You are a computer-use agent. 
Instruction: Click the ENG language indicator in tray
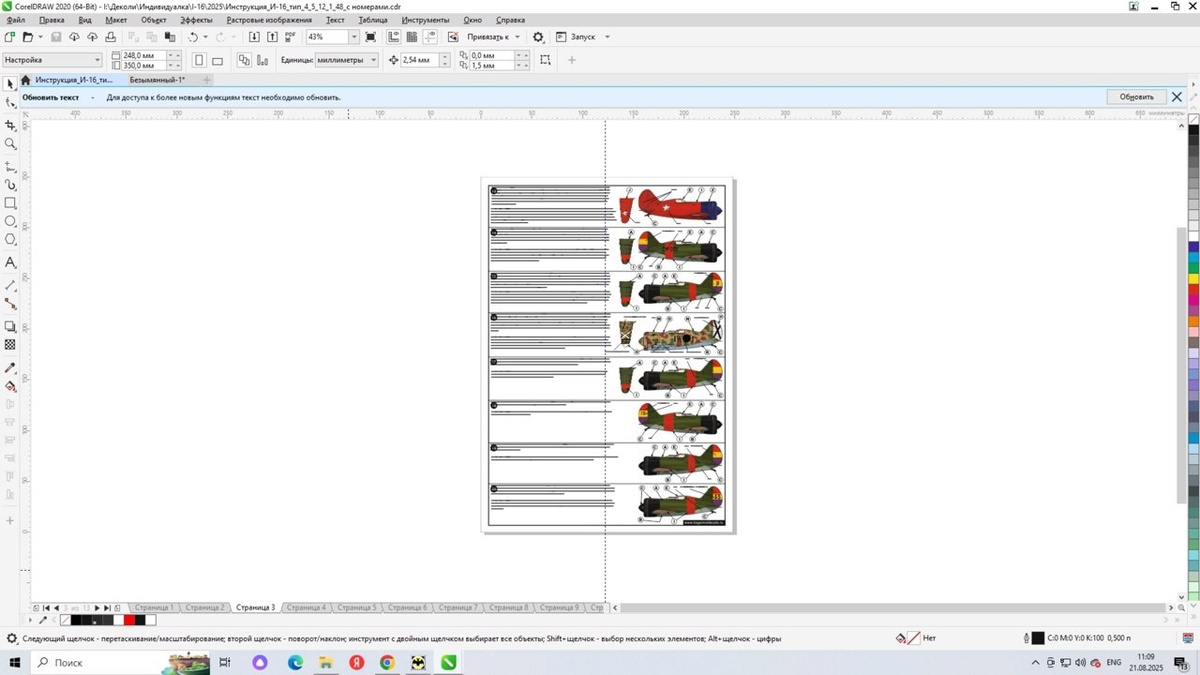[1113, 662]
